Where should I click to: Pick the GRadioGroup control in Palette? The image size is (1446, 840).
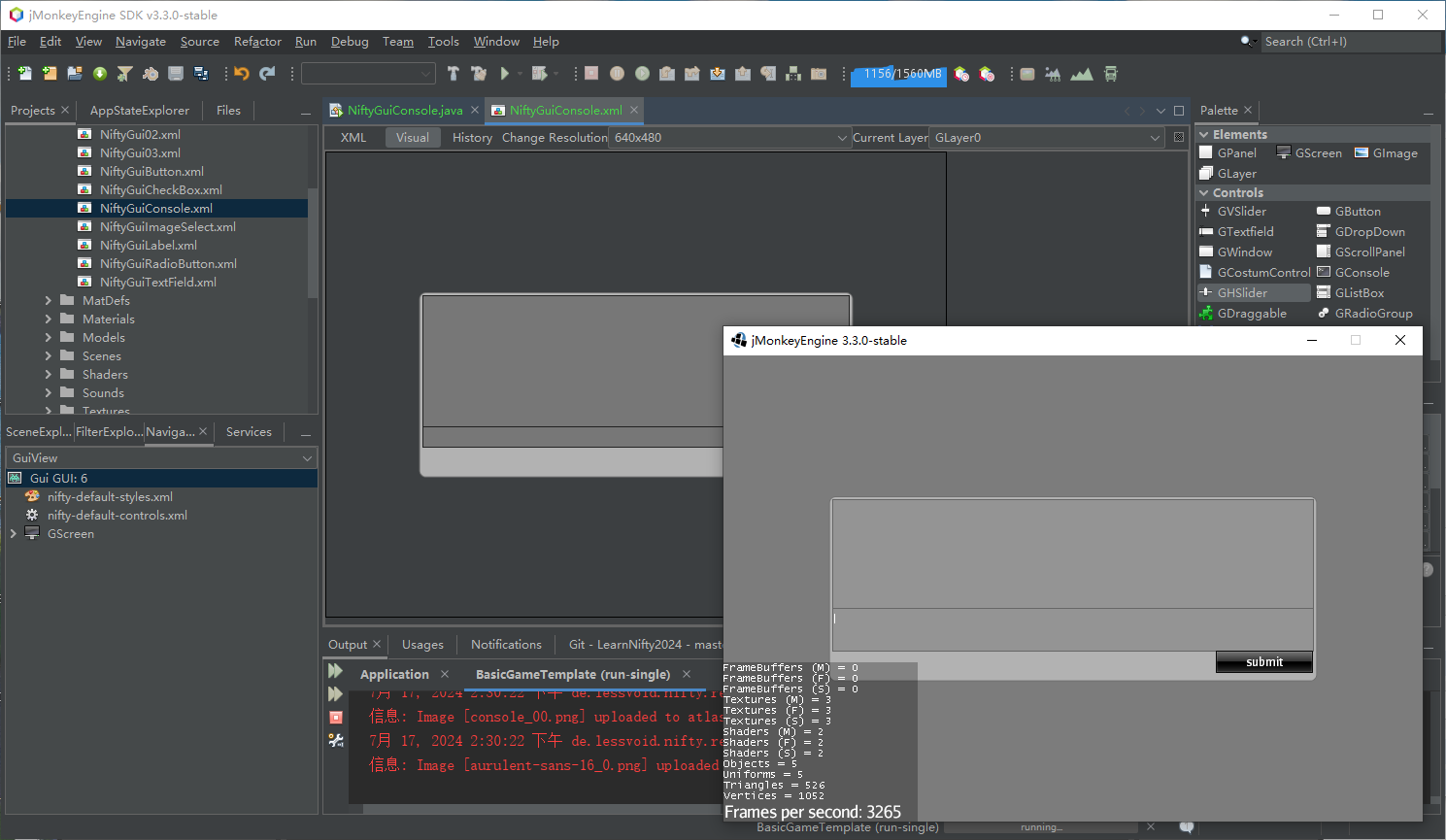click(1364, 314)
